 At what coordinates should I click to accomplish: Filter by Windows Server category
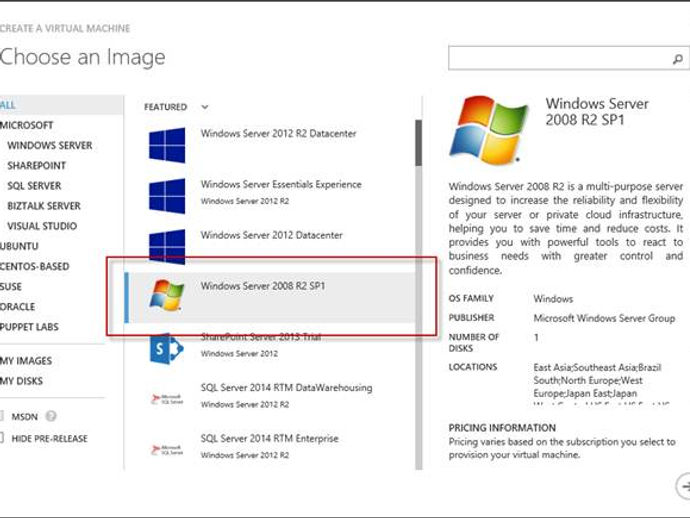[x=50, y=145]
